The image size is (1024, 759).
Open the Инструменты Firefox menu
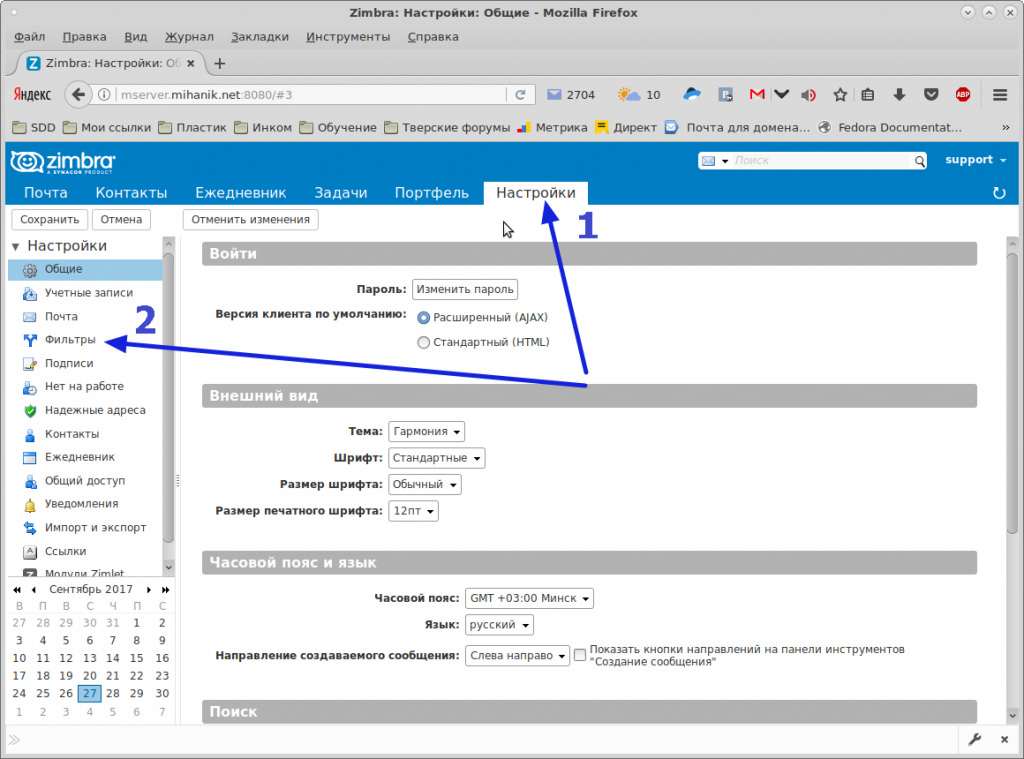[x=347, y=37]
